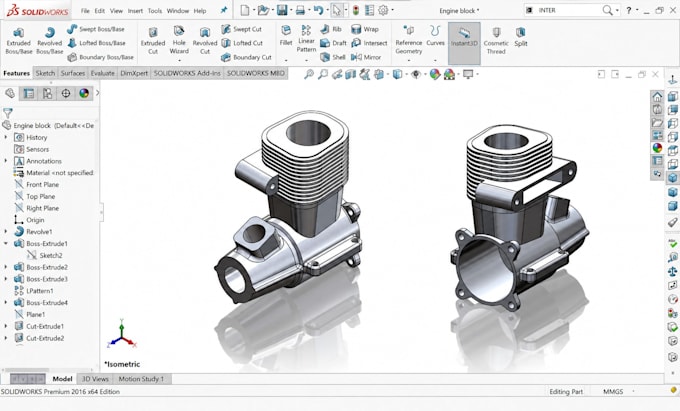Select the Rib tool

click(331, 29)
